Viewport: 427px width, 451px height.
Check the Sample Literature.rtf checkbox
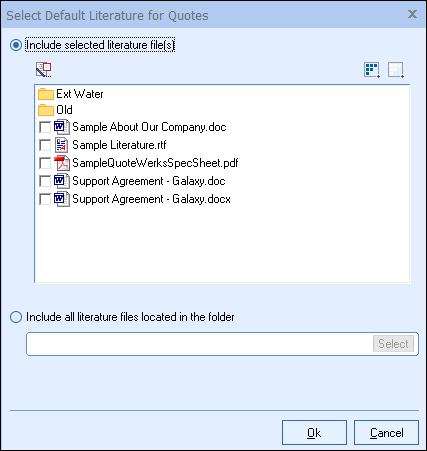(45, 145)
